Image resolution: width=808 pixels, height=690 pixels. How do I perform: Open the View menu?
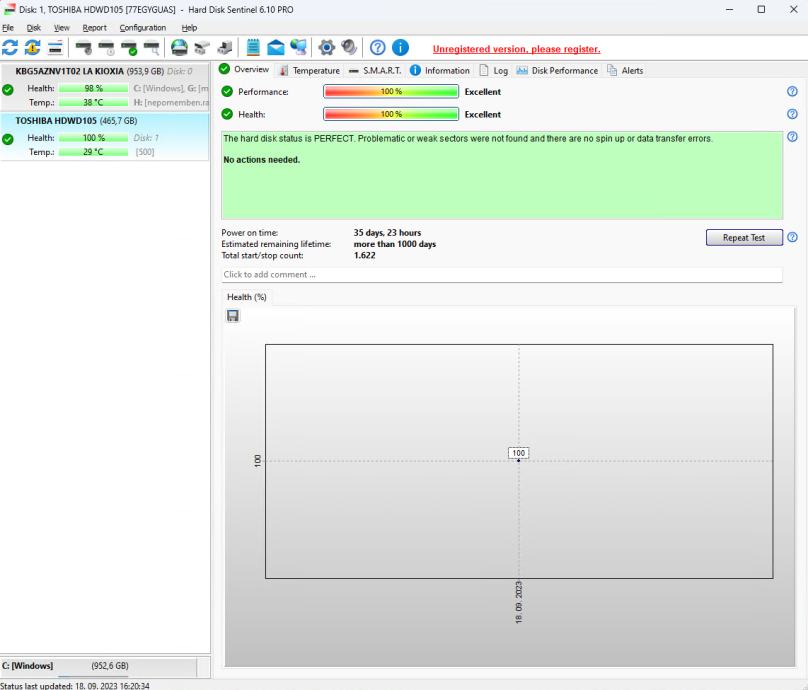(x=61, y=27)
